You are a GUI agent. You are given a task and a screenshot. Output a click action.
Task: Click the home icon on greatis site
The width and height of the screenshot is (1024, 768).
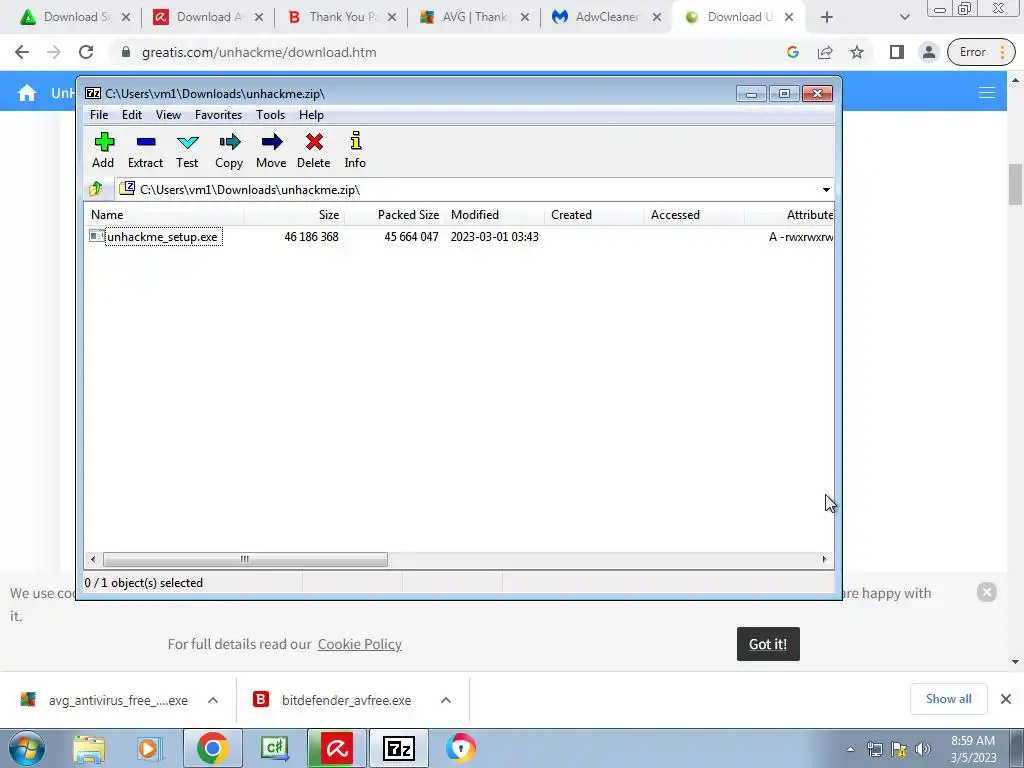click(27, 93)
